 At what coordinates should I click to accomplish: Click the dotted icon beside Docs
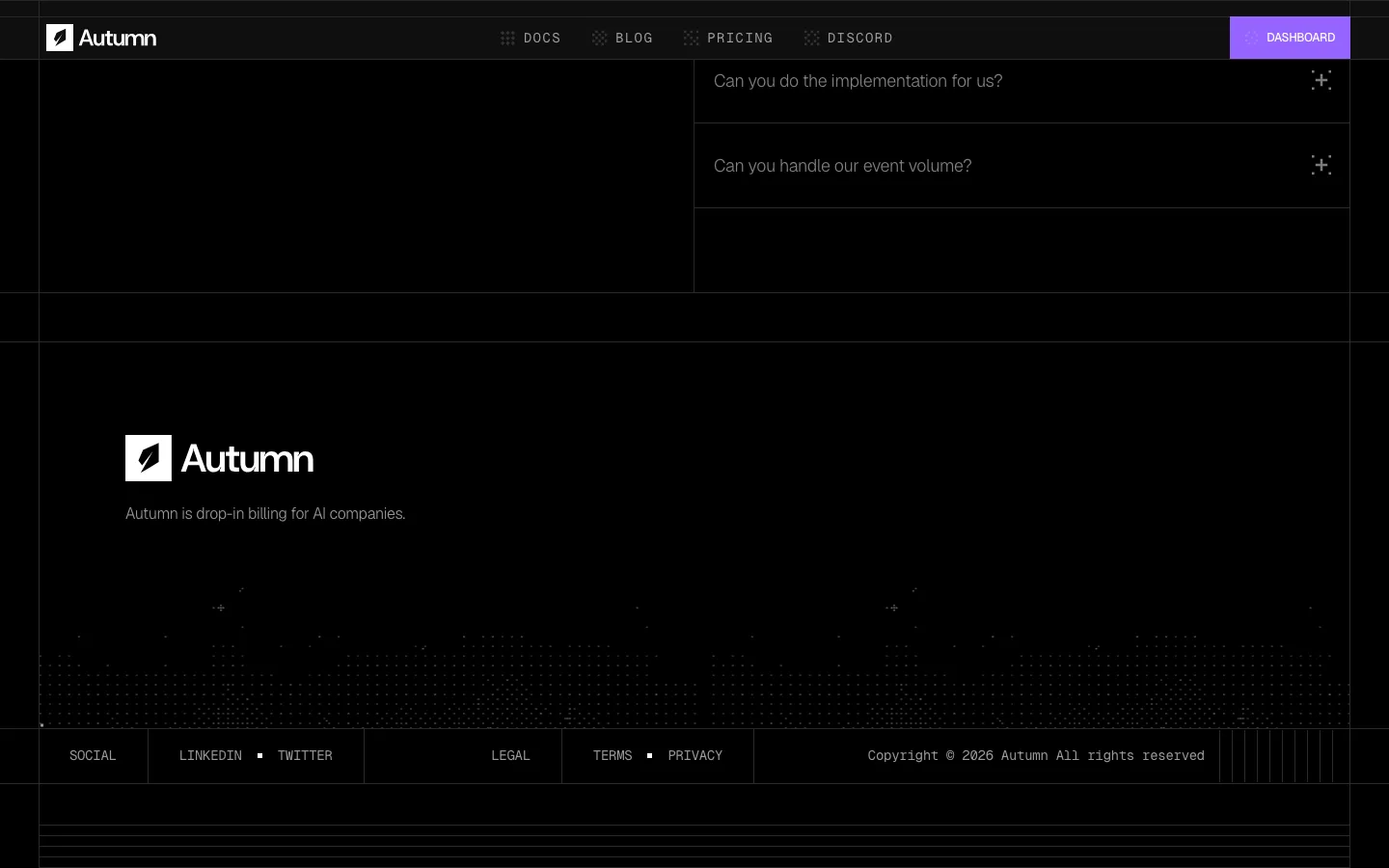pyautogui.click(x=507, y=38)
